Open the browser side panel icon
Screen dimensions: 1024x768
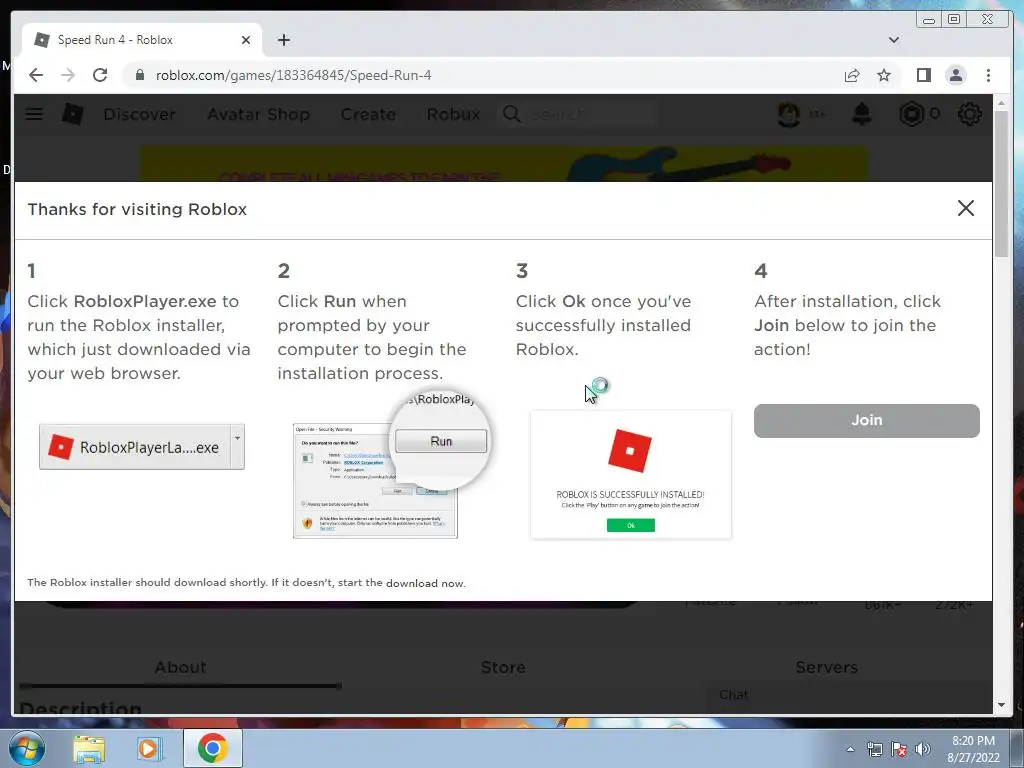[923, 75]
